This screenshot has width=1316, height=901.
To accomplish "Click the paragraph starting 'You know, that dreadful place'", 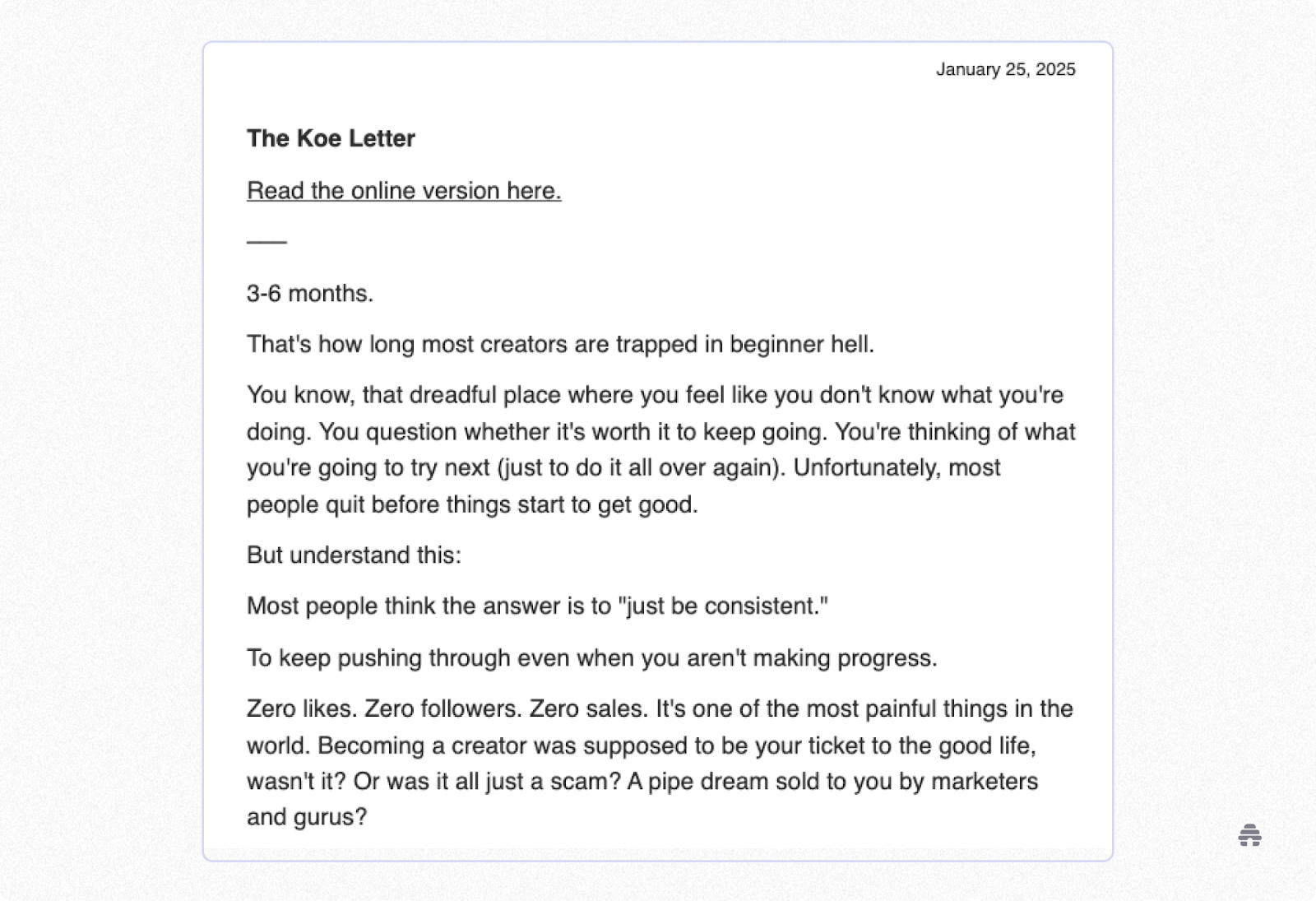I will click(x=661, y=449).
